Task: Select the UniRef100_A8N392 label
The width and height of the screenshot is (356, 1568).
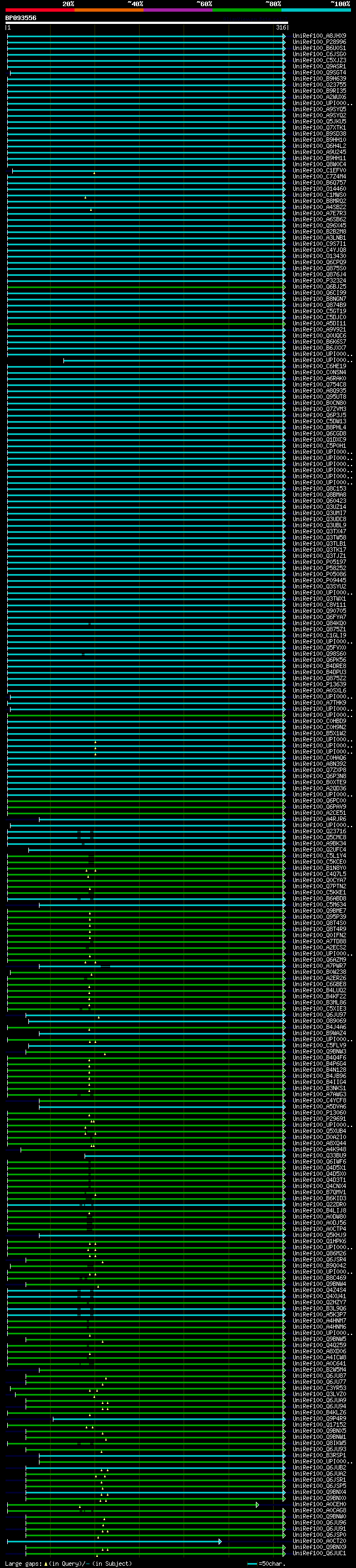Action: click(319, 763)
